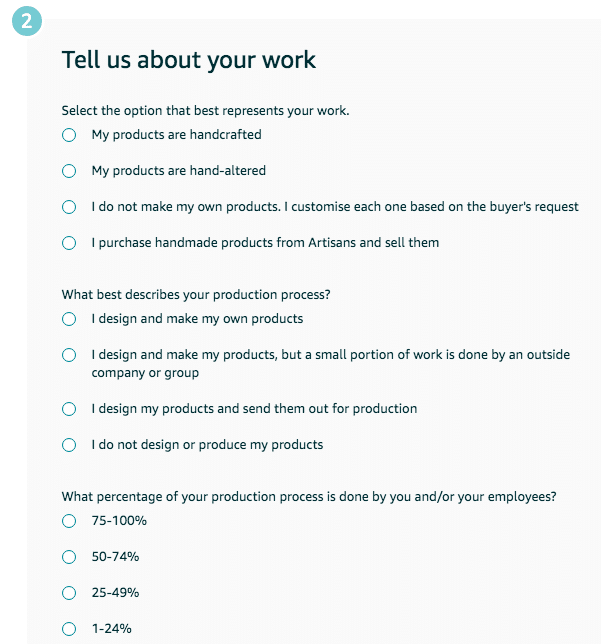Click 'I design and make my own products' label
This screenshot has width=601, height=644.
click(x=197, y=319)
